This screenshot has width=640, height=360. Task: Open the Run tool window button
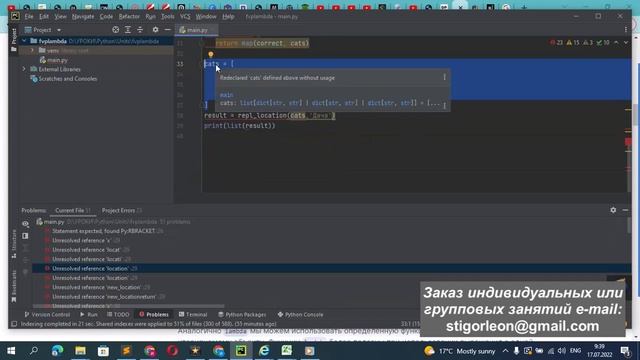pyautogui.click(x=89, y=315)
